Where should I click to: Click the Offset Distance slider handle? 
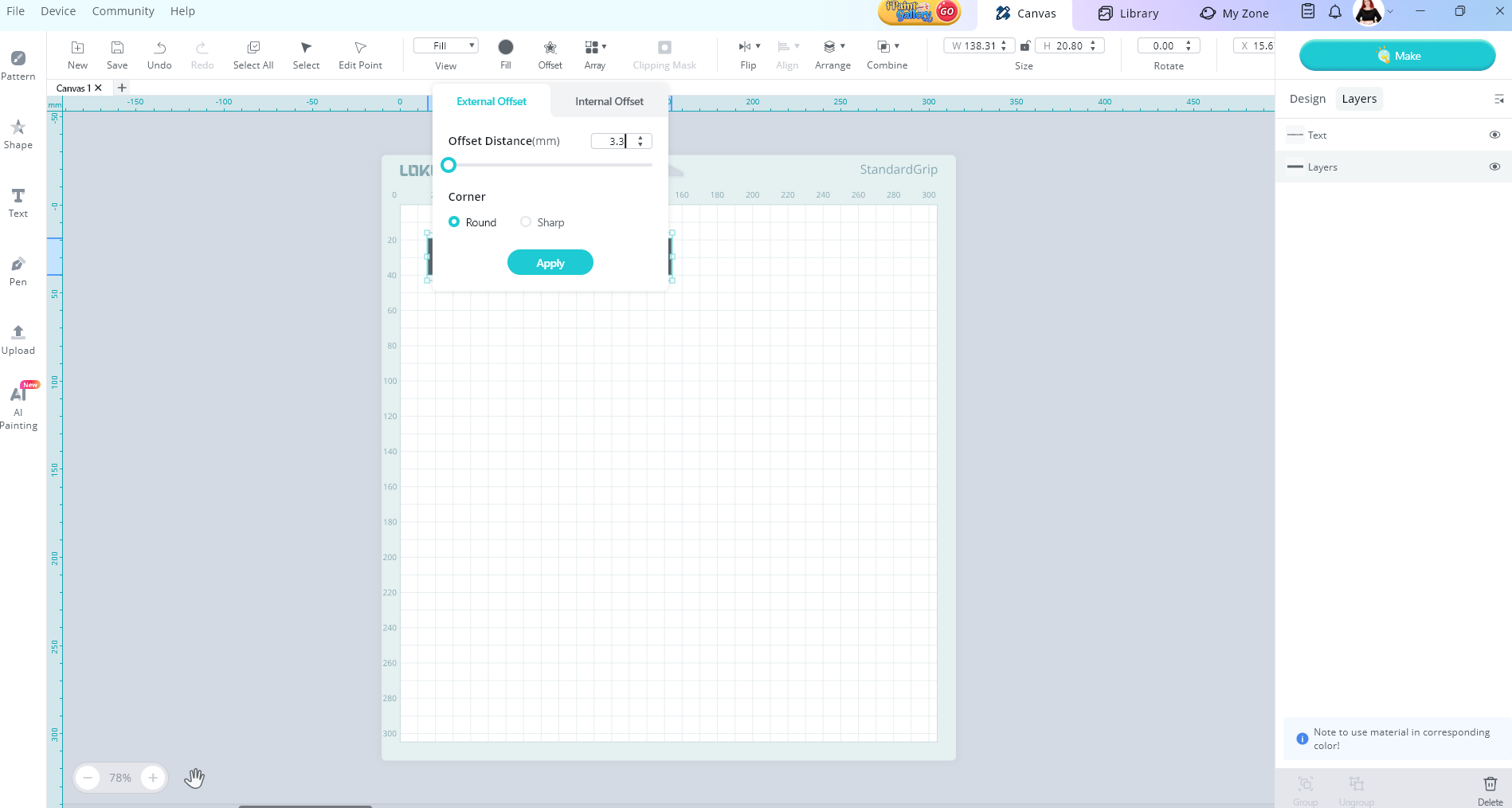pyautogui.click(x=449, y=165)
